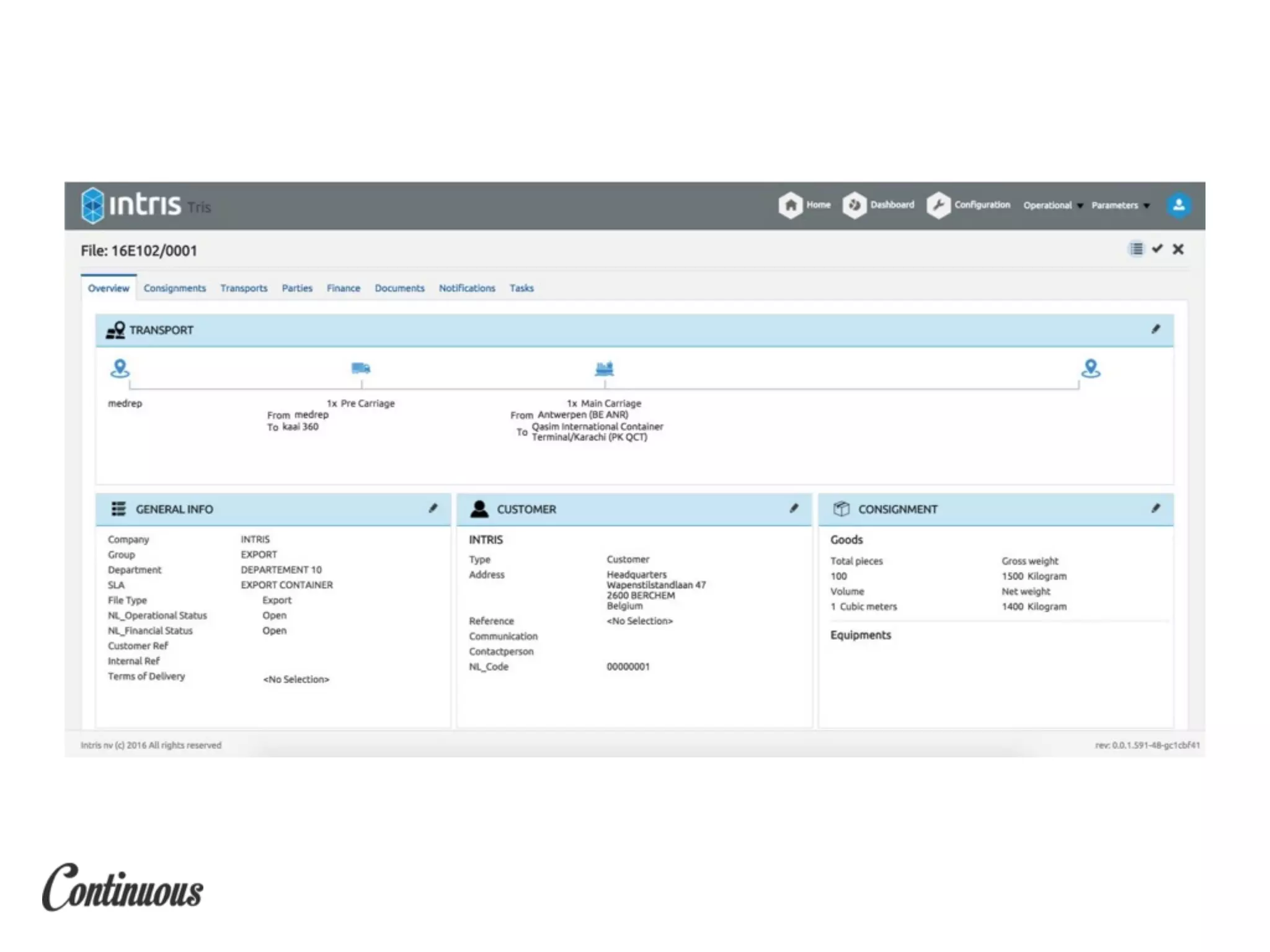1270x952 pixels.
Task: Switch to the Consignments tab
Action: (x=174, y=288)
